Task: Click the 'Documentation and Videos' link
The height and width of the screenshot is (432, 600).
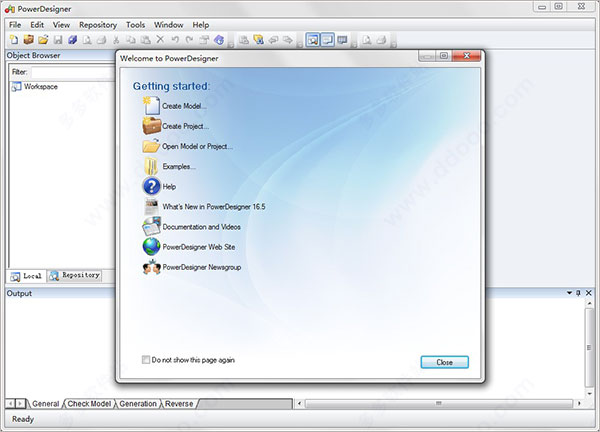Action: click(202, 227)
